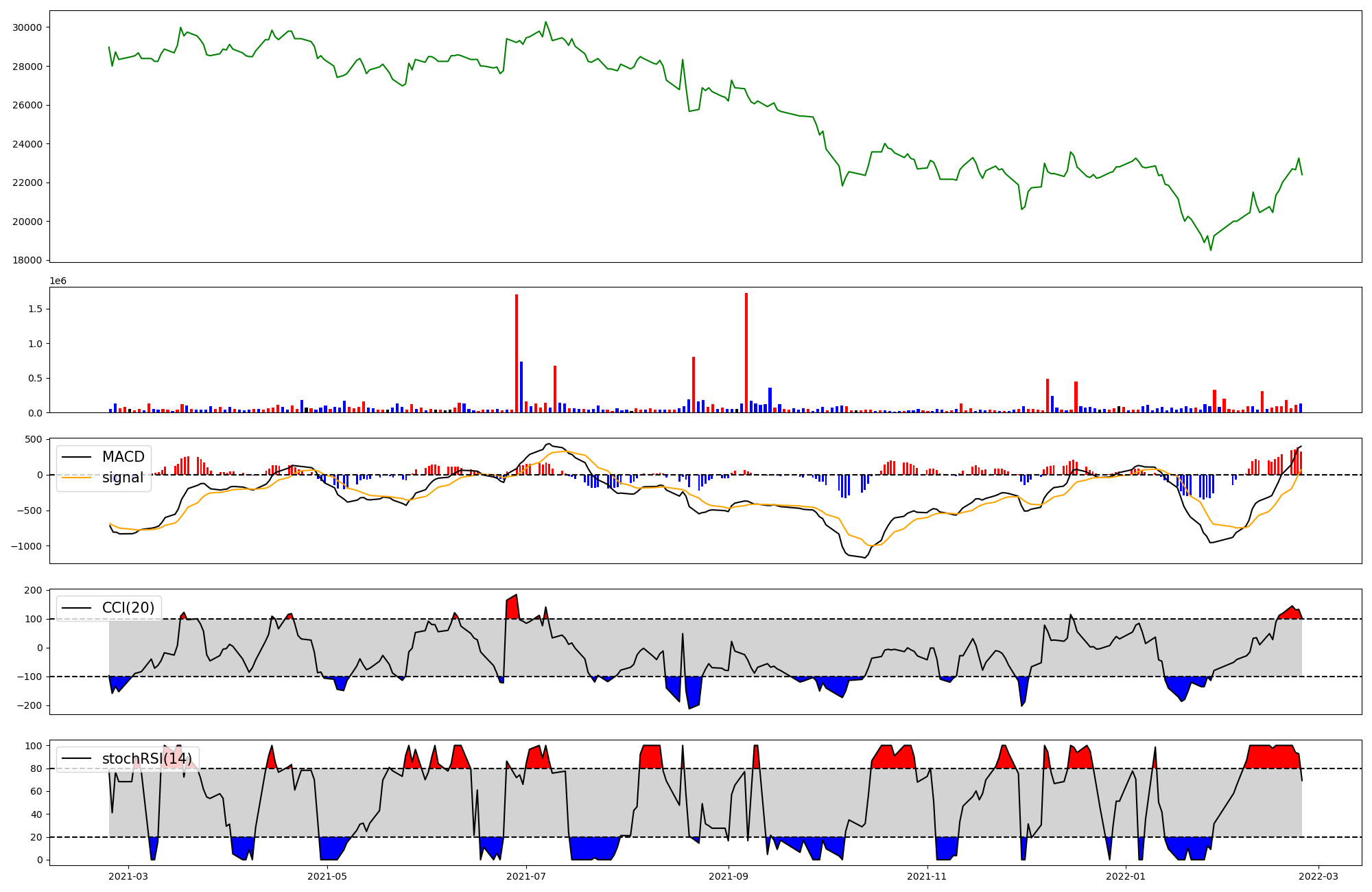1372x892 pixels.
Task: Select the stochRSI(14) legend entry
Action: 147,759
